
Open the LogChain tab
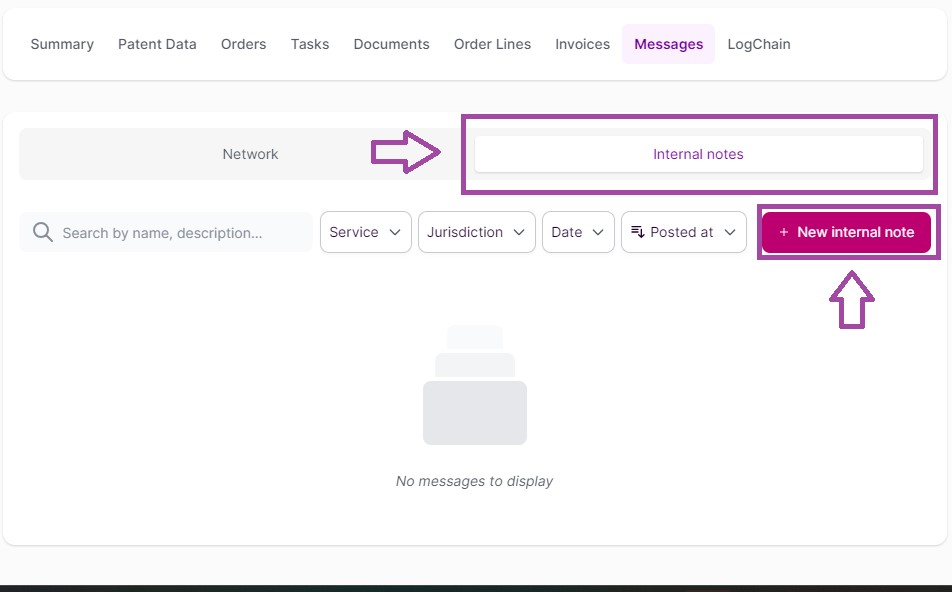pos(758,44)
